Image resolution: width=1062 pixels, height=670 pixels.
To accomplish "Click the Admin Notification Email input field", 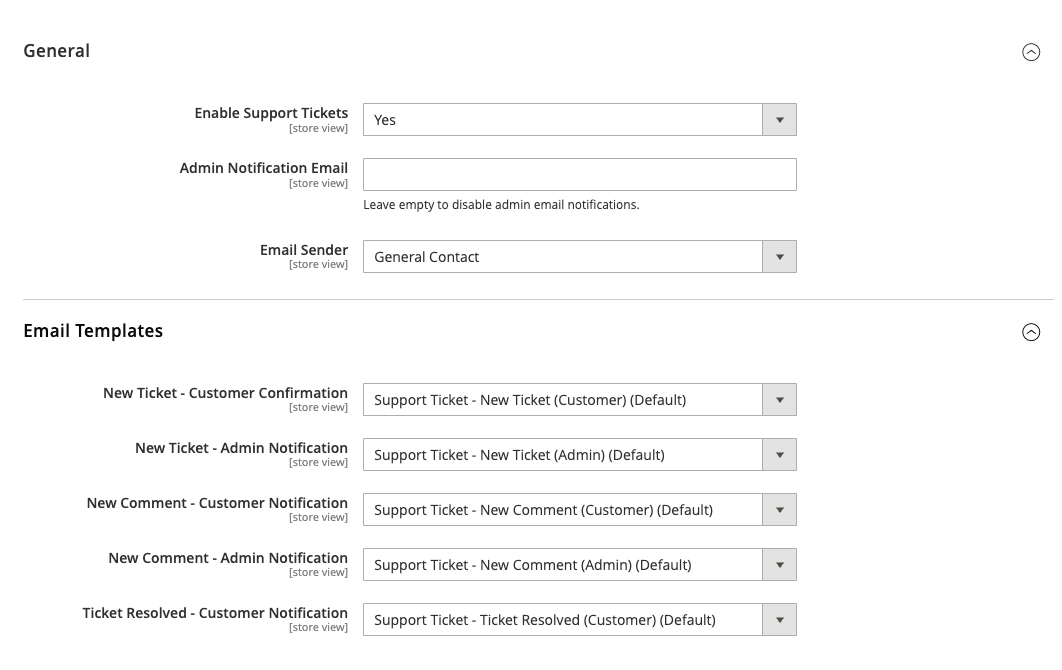I will [580, 175].
